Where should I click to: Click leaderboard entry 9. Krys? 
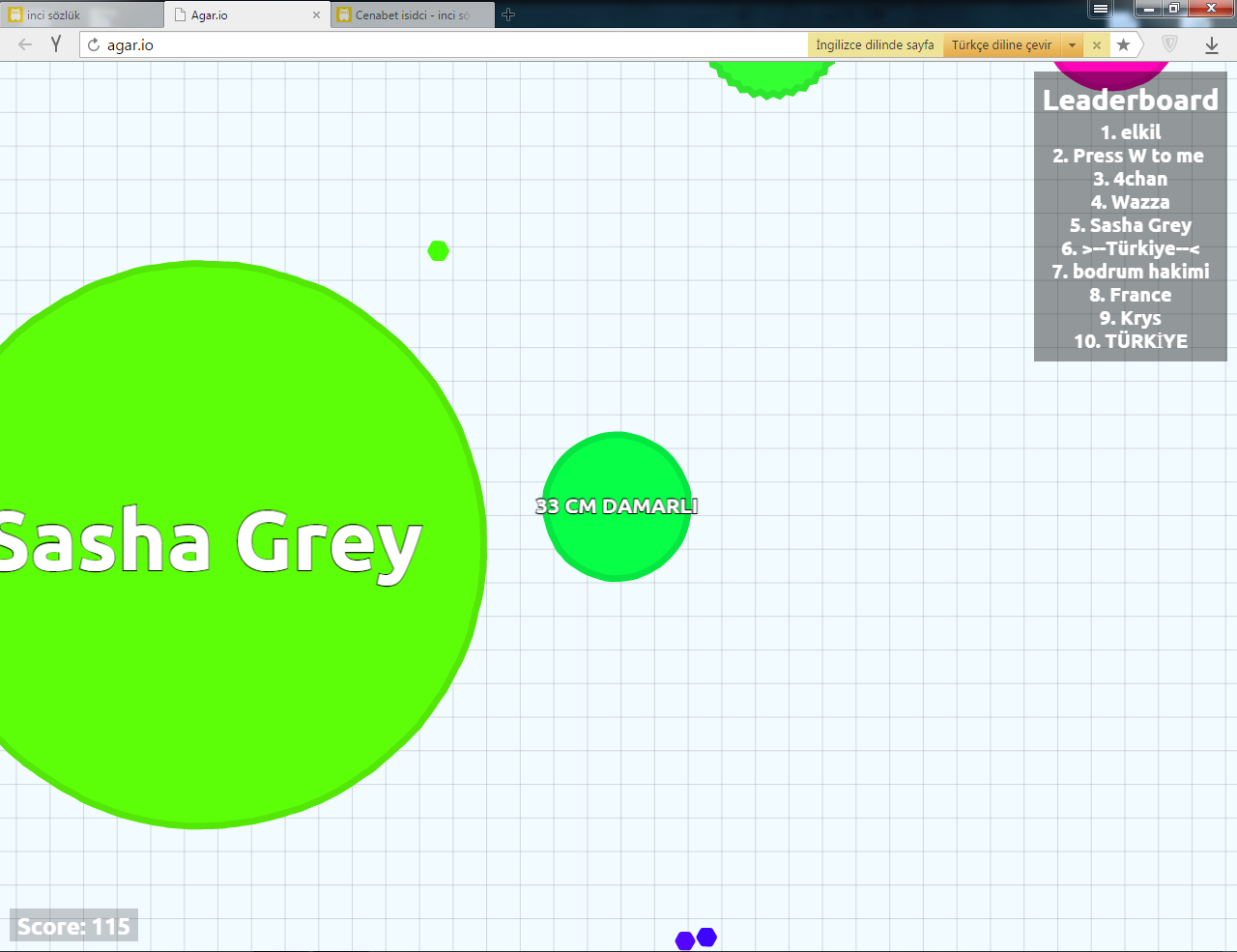pyautogui.click(x=1131, y=318)
